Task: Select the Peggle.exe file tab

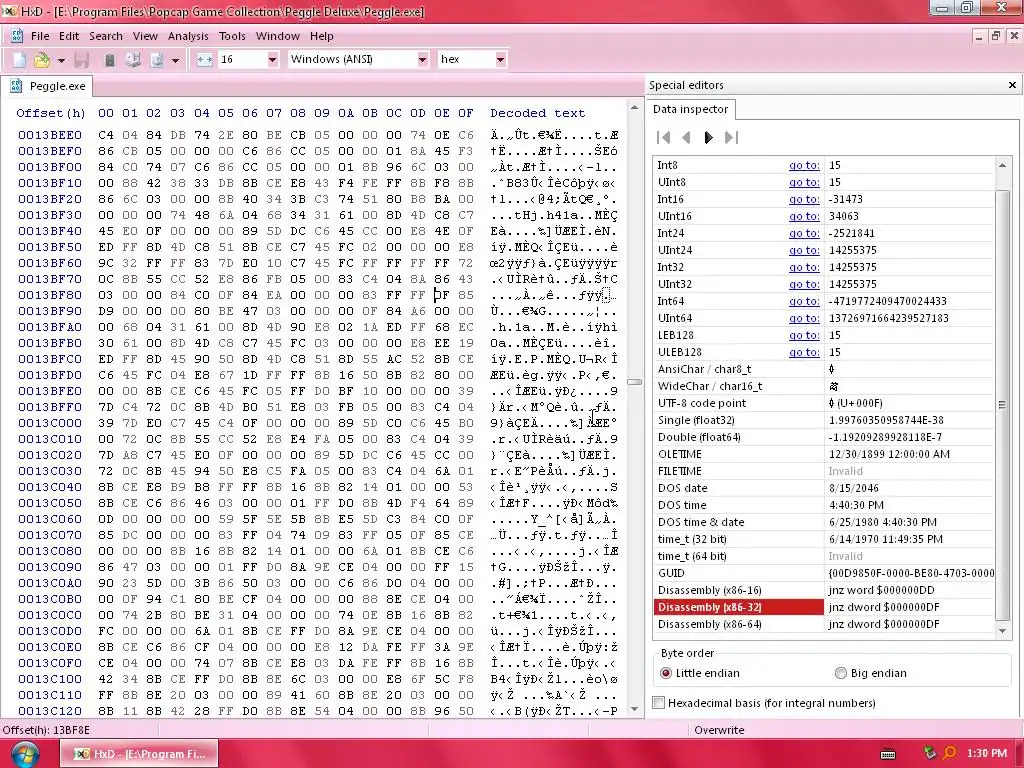Action: [x=47, y=86]
